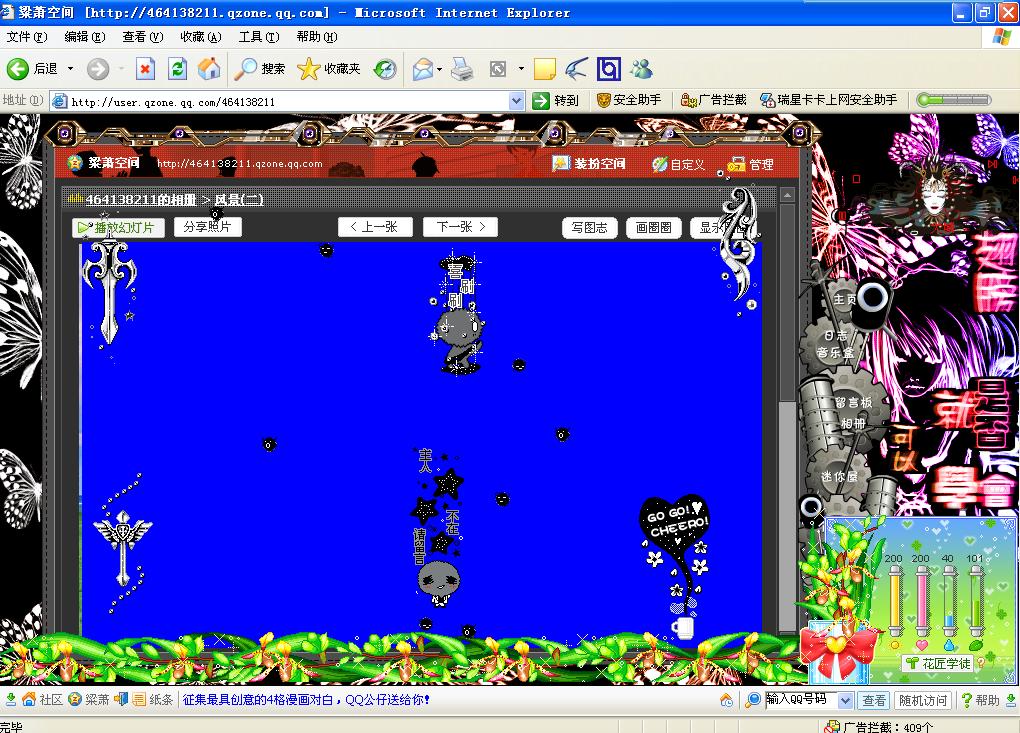Open 社区 in the bottom Qzone bar

[43, 700]
